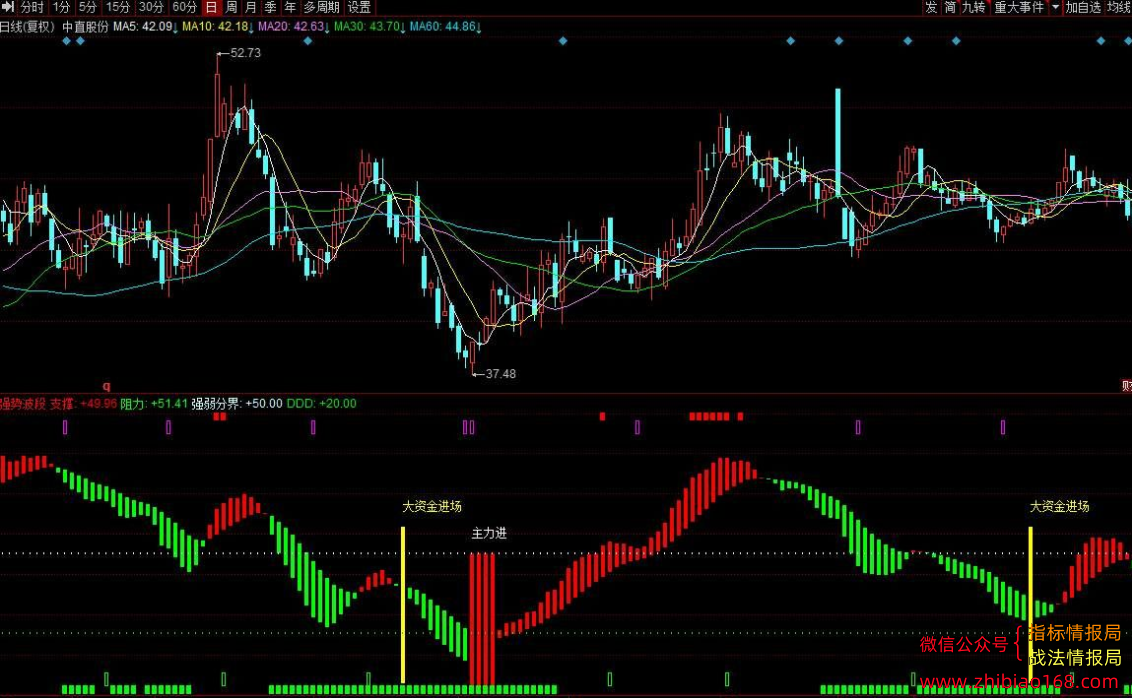Select the 15分 period tab
Viewport: 1132px width, 698px height.
pyautogui.click(x=118, y=7)
